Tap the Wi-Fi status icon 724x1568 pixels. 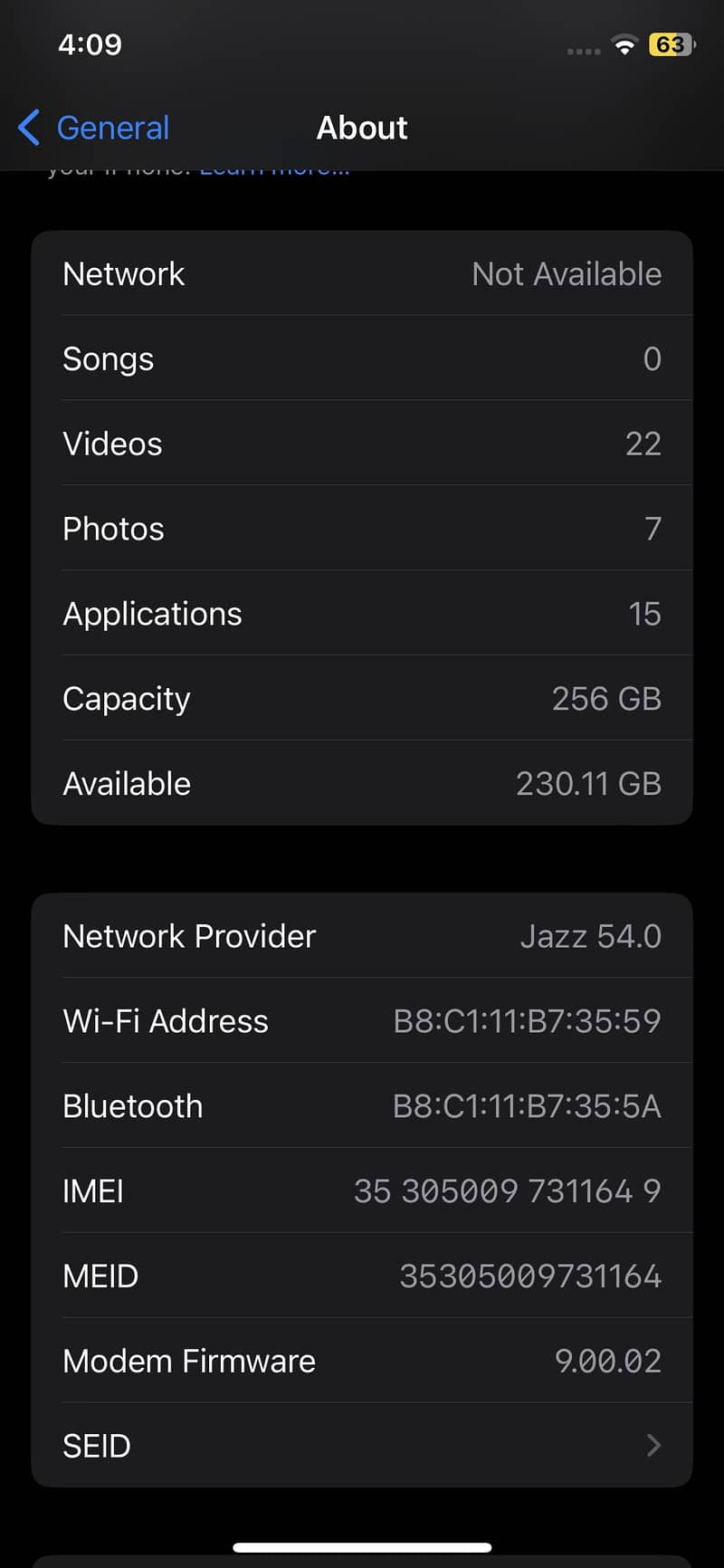pos(624,44)
